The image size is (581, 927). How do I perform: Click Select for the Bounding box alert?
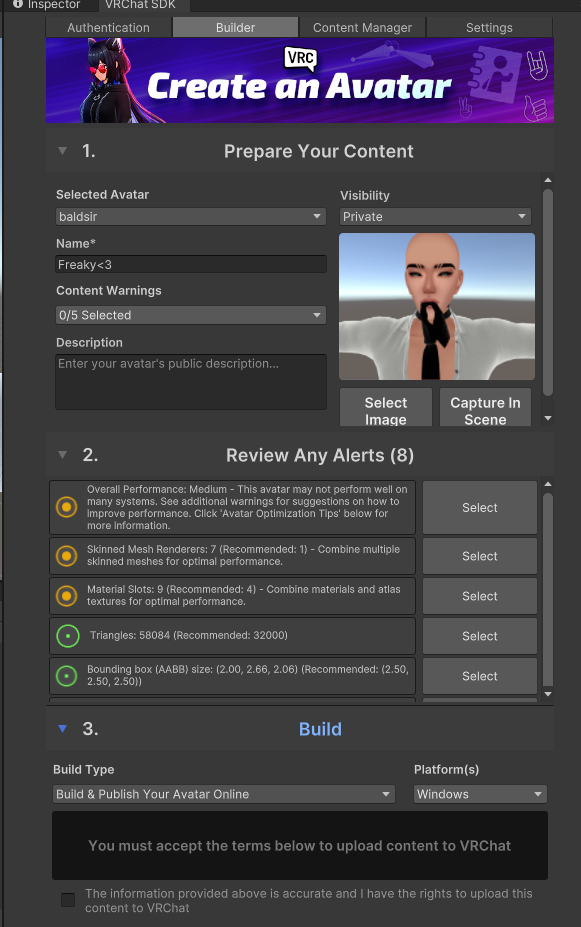pos(480,676)
